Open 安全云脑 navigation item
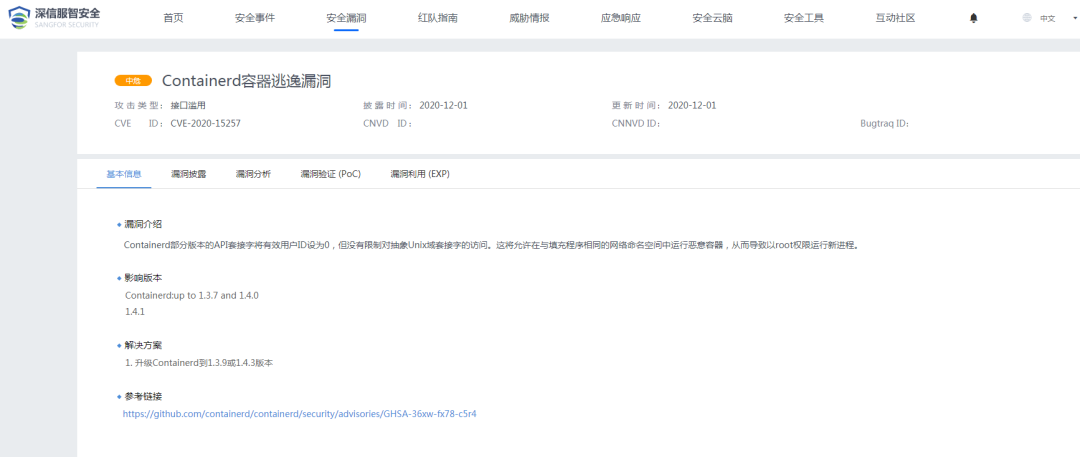 712,18
